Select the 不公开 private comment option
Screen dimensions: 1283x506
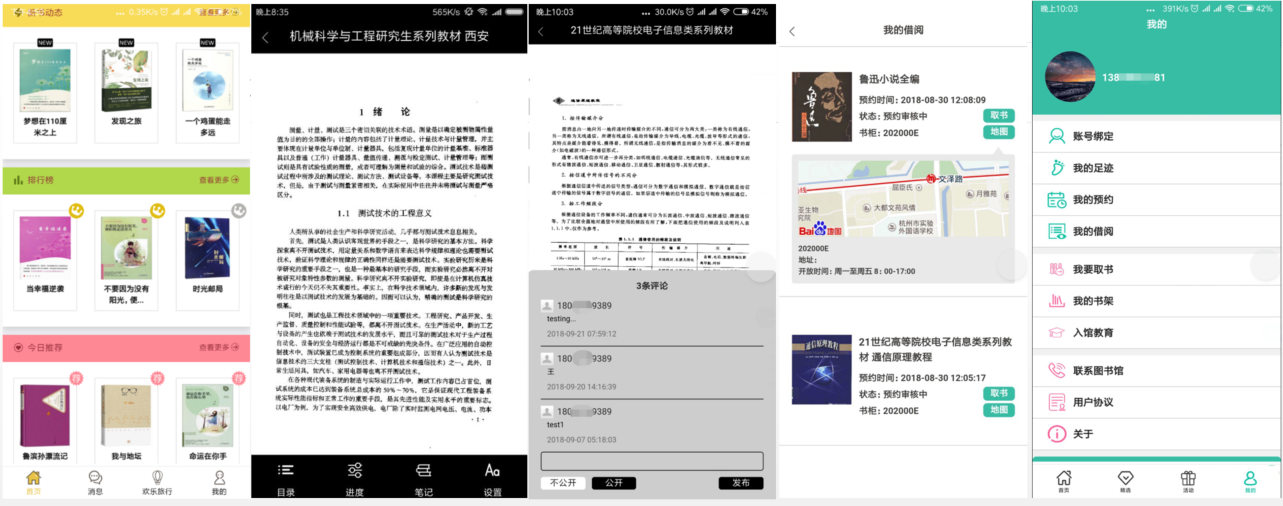[563, 483]
